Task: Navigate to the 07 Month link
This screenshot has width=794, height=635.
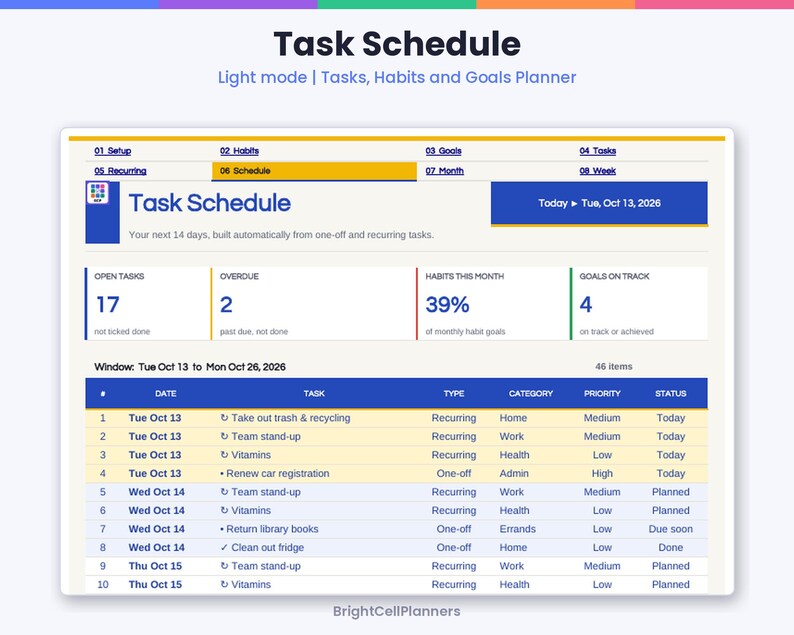Action: click(x=444, y=171)
